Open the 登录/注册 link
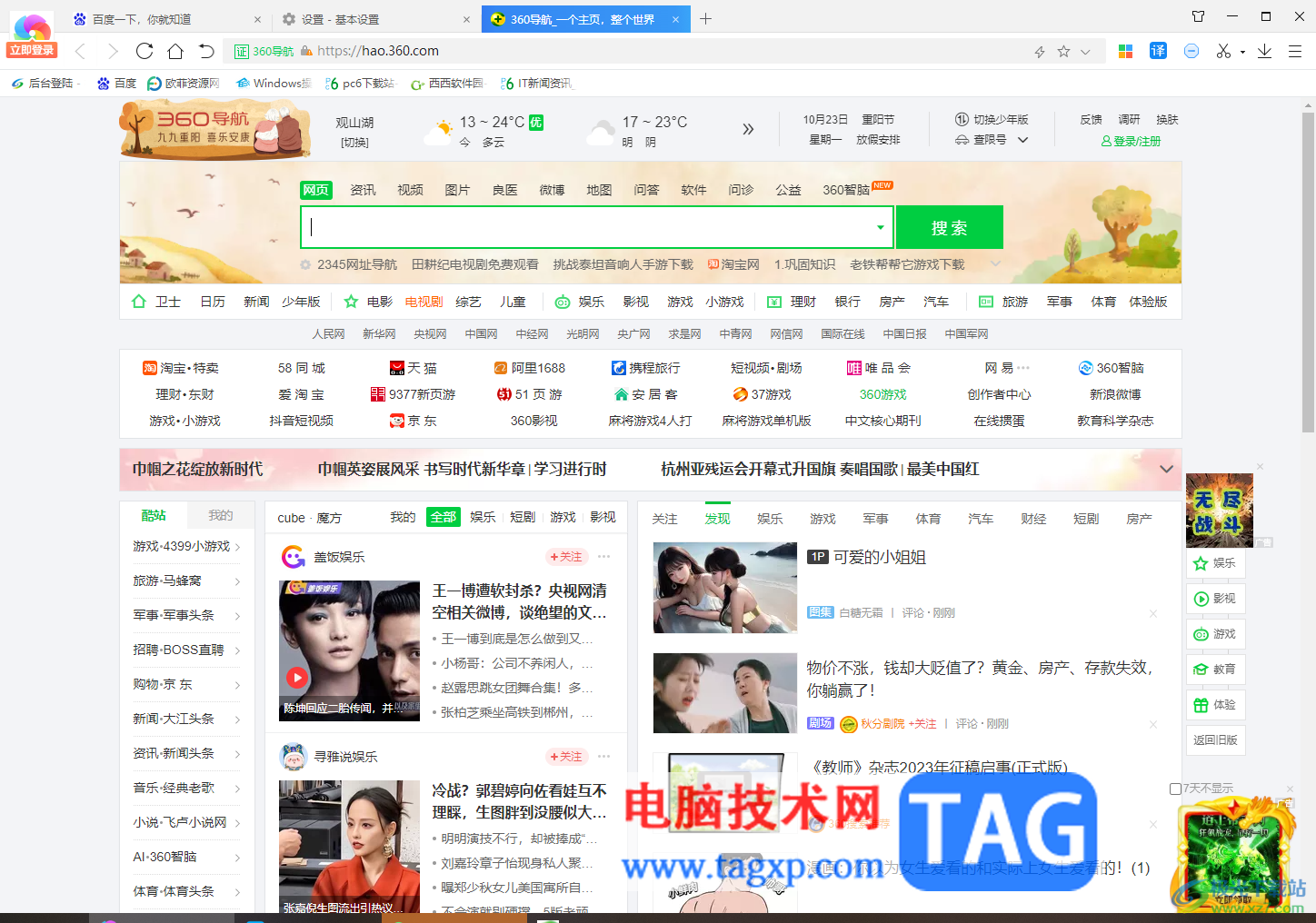 coord(1131,141)
